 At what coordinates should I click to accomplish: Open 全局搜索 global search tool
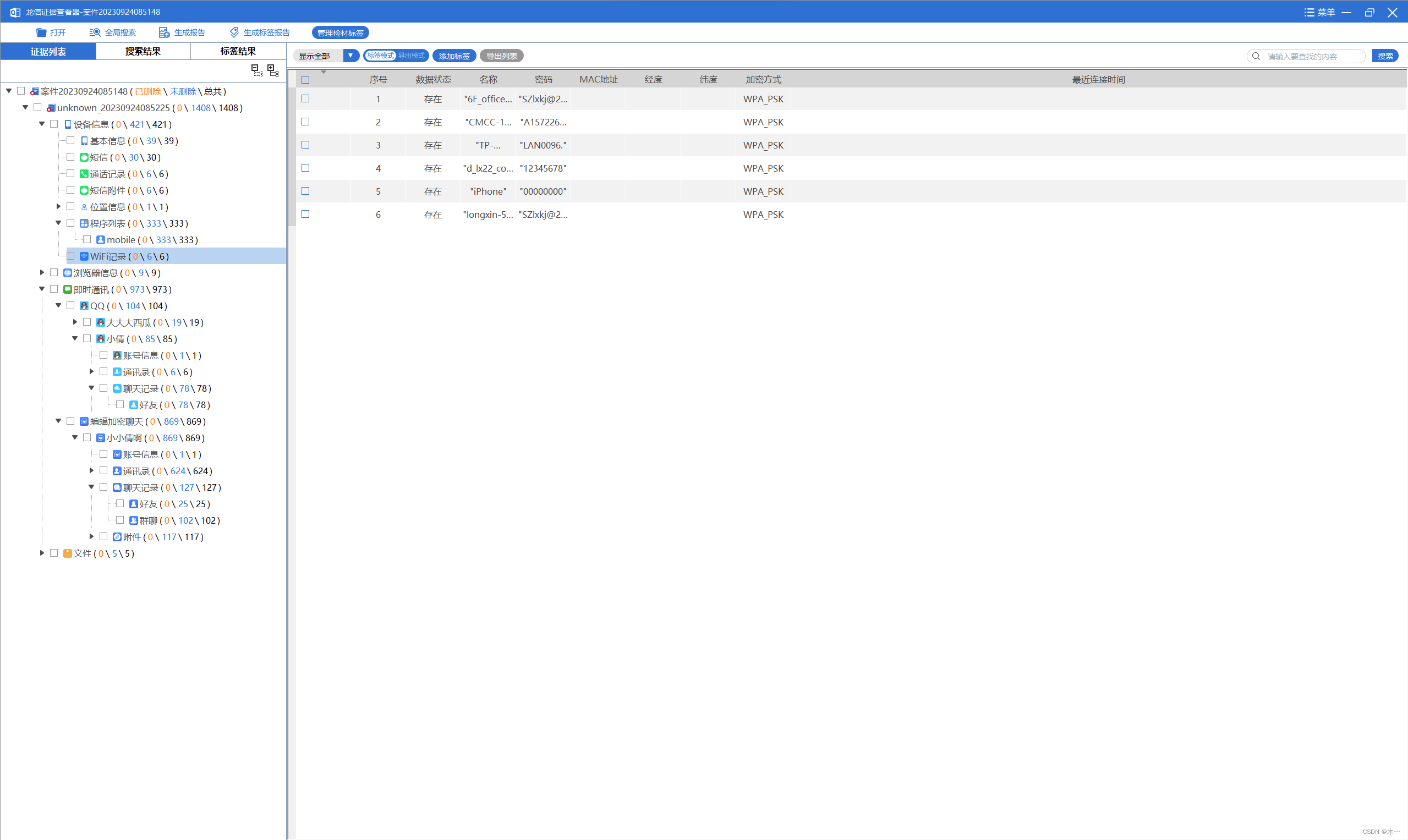coord(112,32)
